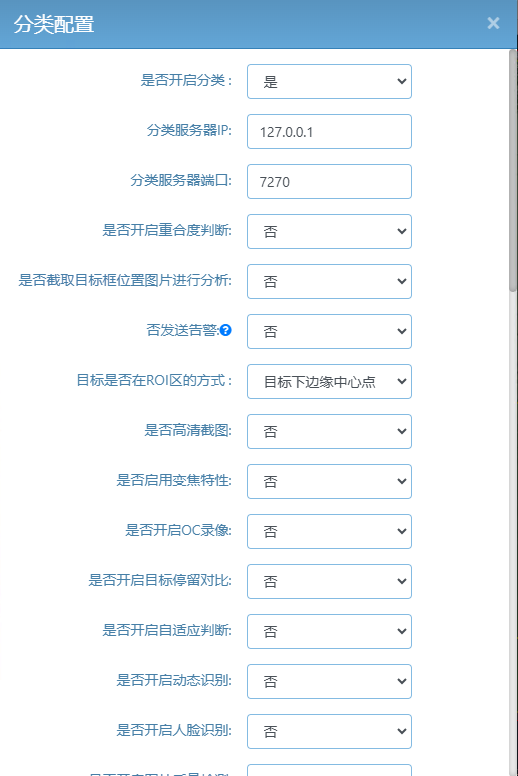This screenshot has width=518, height=776.
Task: Open the 是否开启自适应判断 dropdown
Action: tap(330, 631)
